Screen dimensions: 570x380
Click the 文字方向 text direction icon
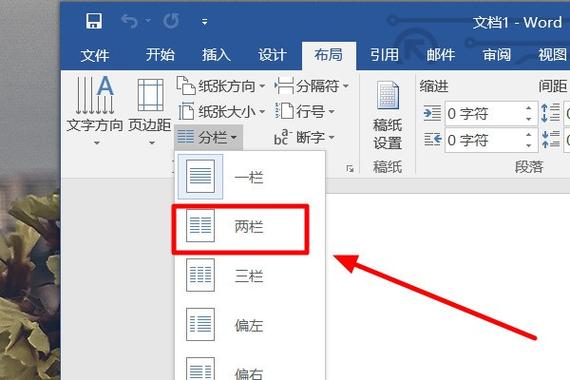(95, 95)
